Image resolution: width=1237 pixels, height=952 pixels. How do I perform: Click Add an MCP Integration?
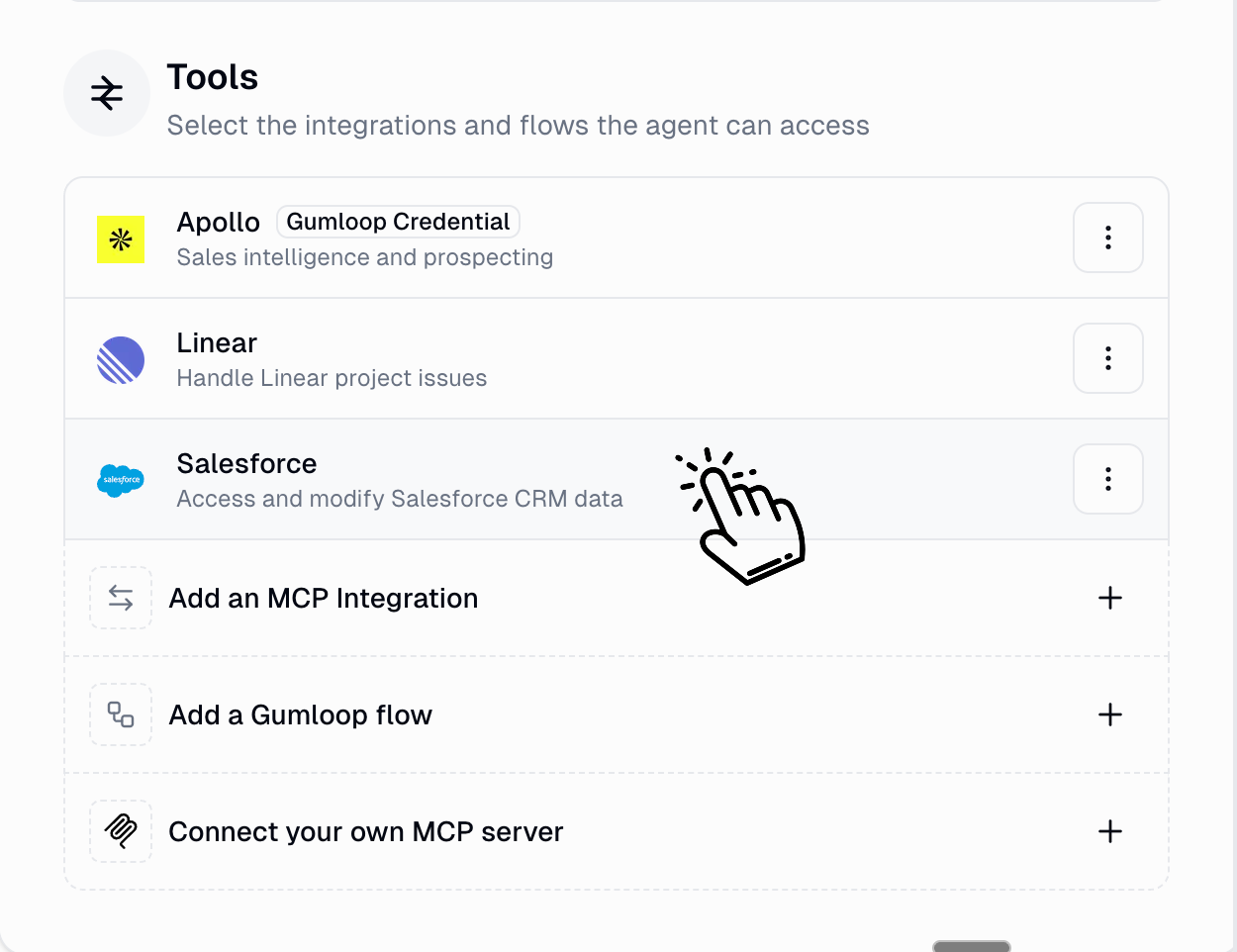(x=324, y=599)
